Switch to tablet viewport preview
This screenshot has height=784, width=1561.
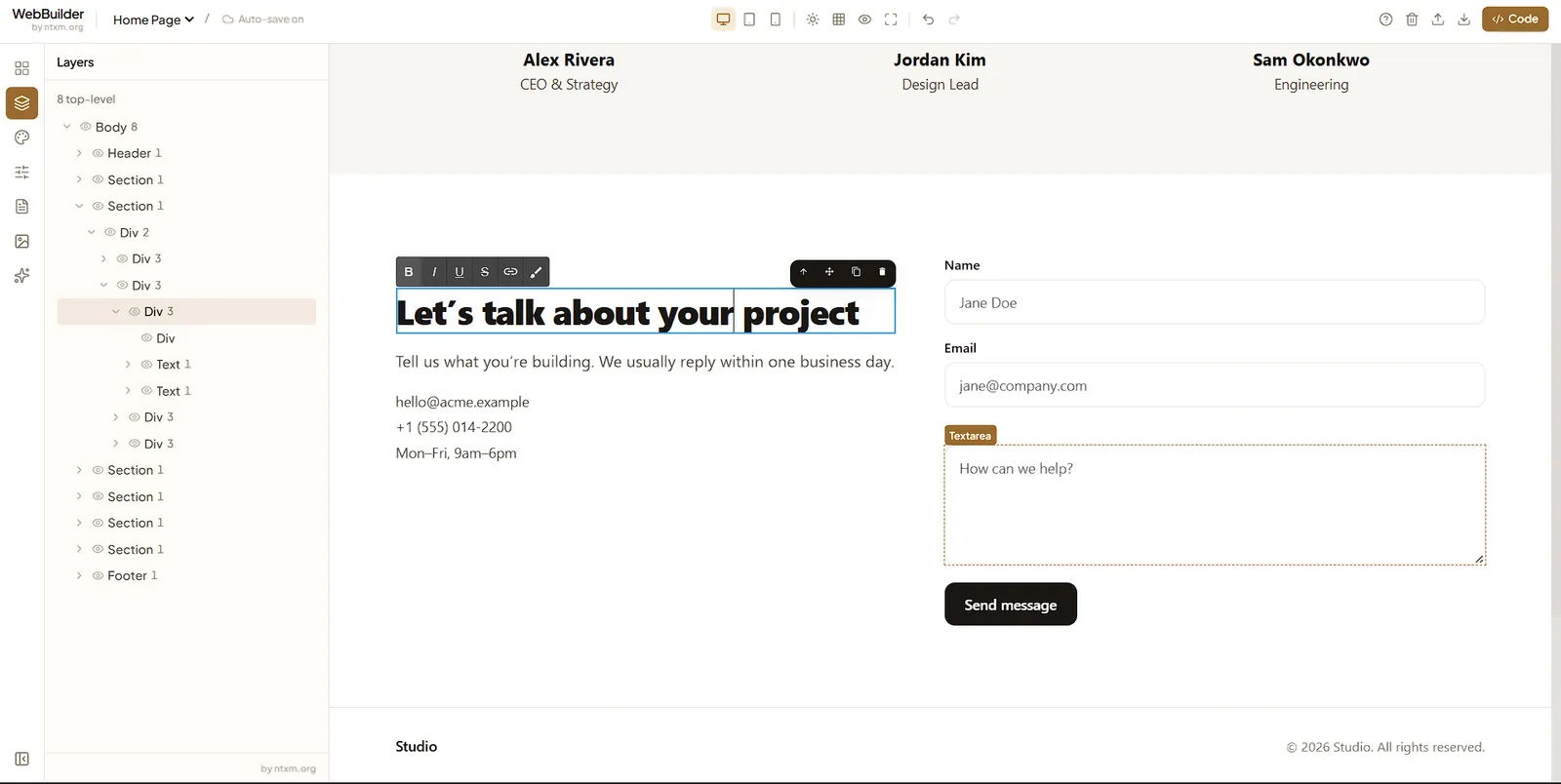749,20
